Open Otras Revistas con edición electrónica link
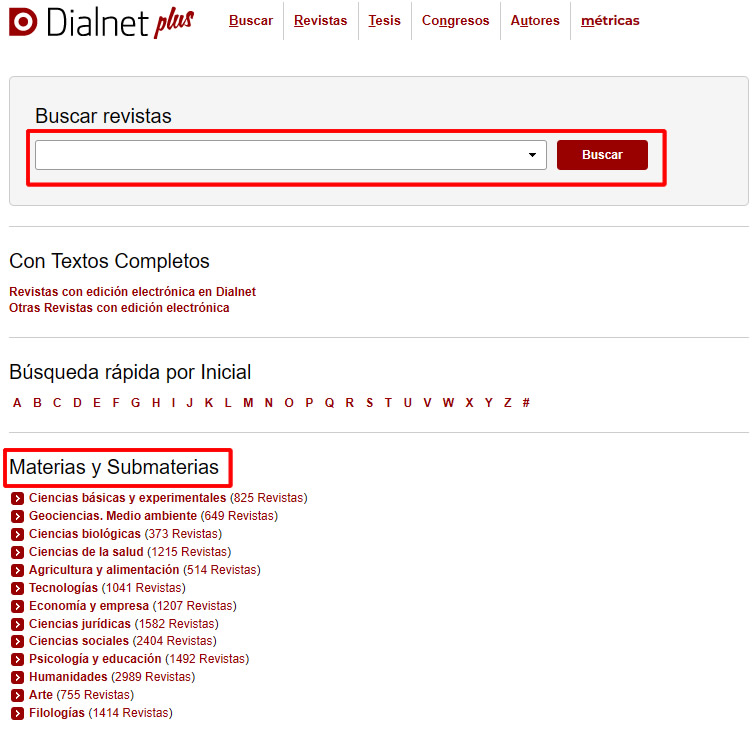 pyautogui.click(x=119, y=308)
